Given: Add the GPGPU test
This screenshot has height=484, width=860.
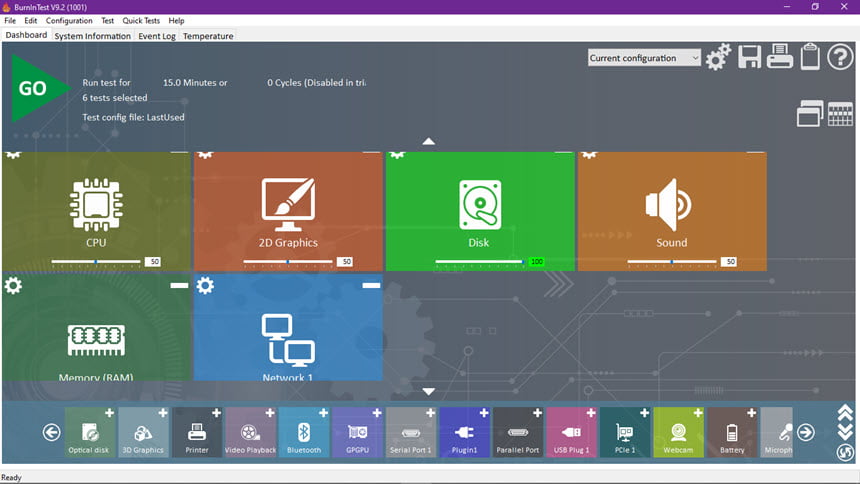Looking at the screenshot, I should click(x=377, y=413).
